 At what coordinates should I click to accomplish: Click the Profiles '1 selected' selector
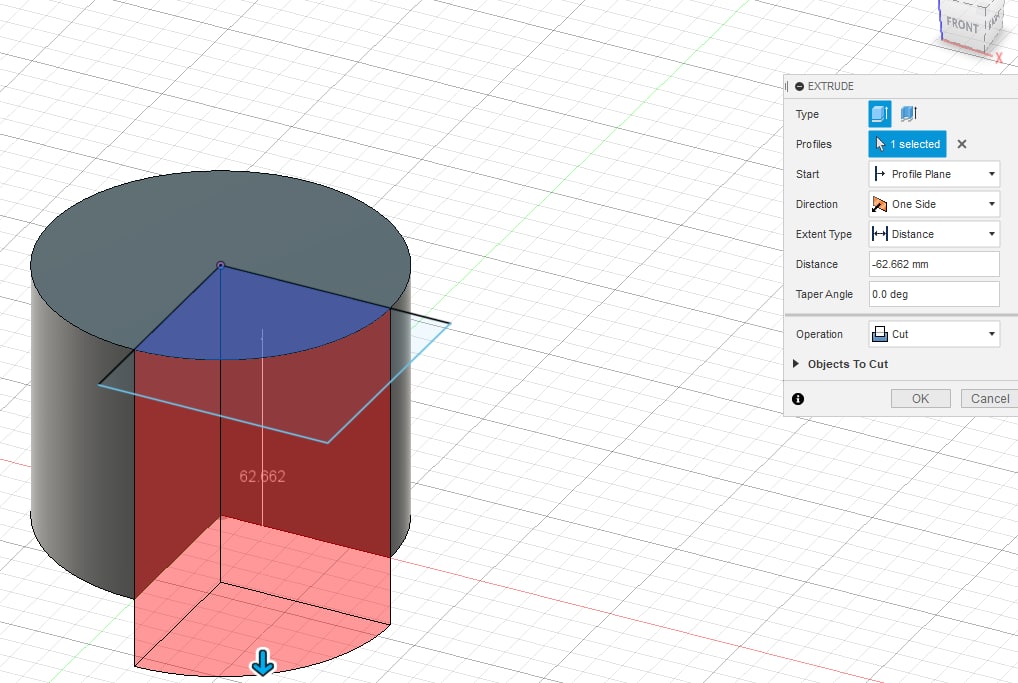click(907, 144)
